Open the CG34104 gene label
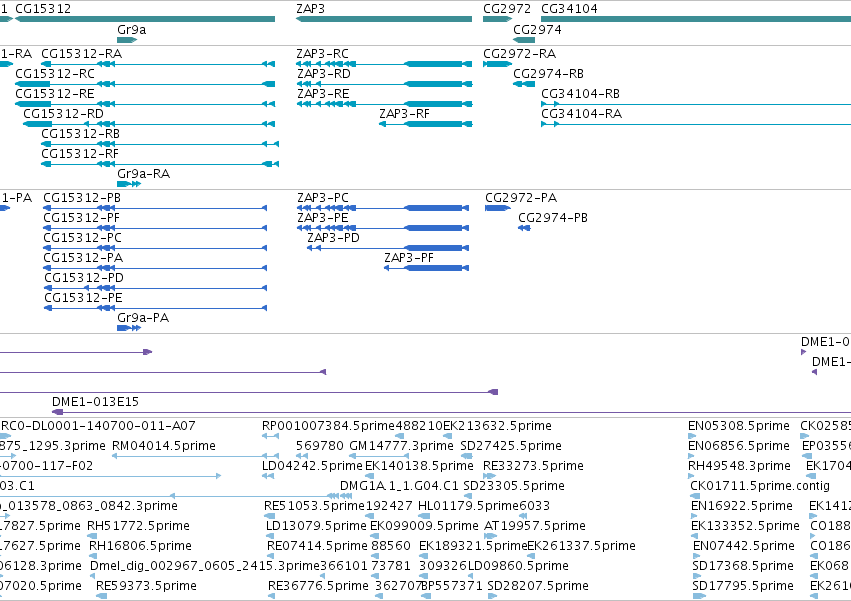The width and height of the screenshot is (851, 601). click(x=569, y=9)
